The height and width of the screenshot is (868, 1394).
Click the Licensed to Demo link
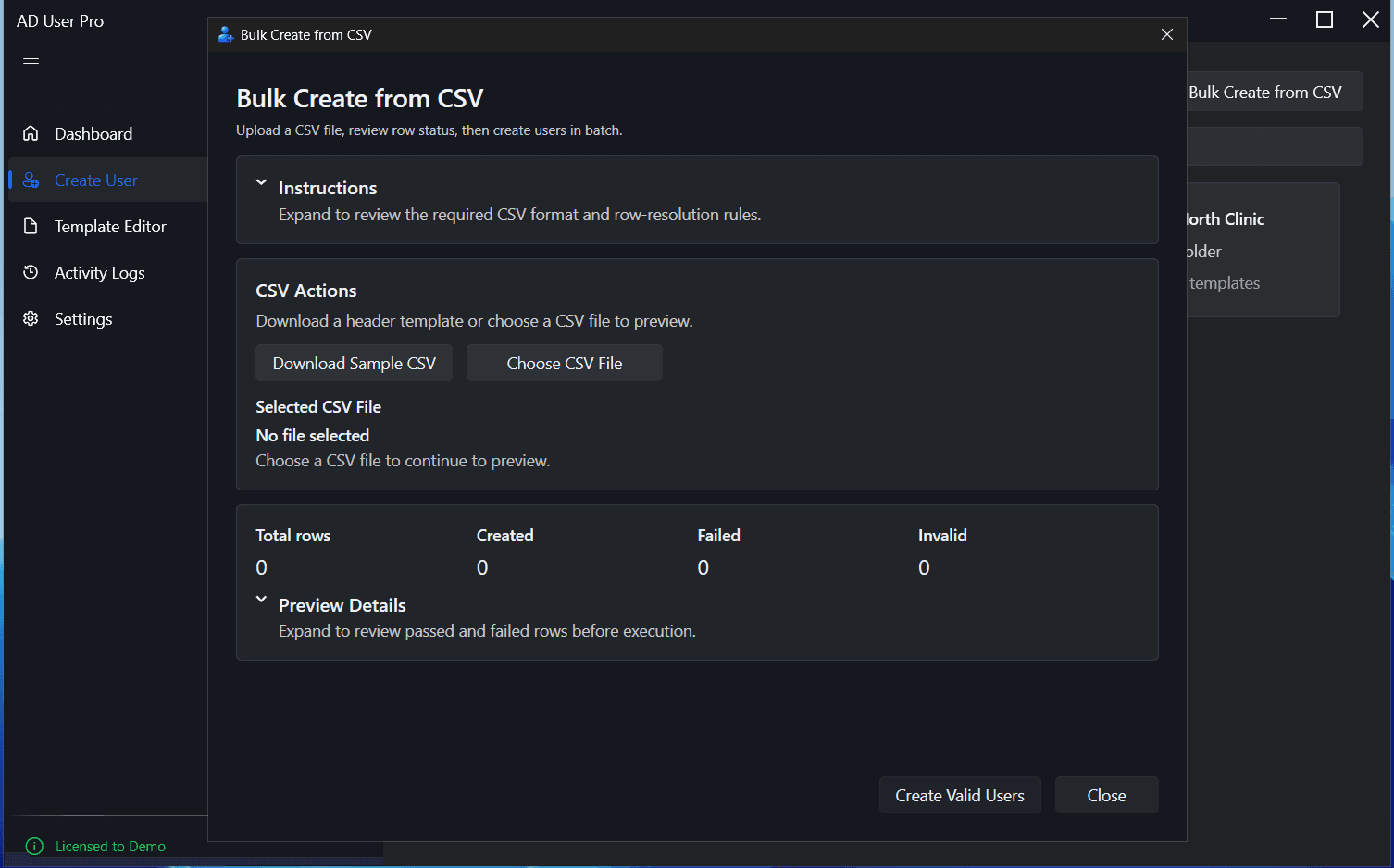point(110,846)
